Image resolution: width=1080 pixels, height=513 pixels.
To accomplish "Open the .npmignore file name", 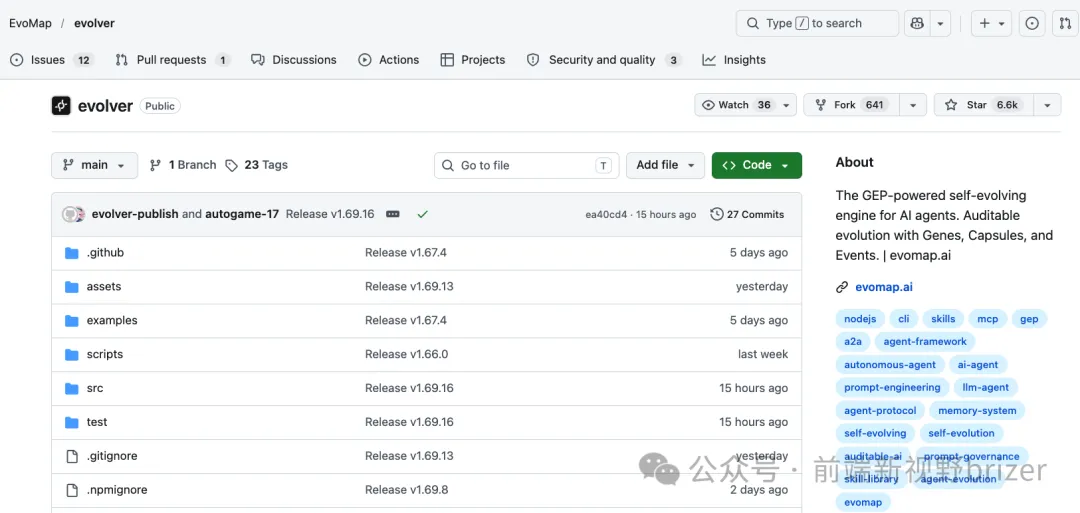I will coord(117,490).
